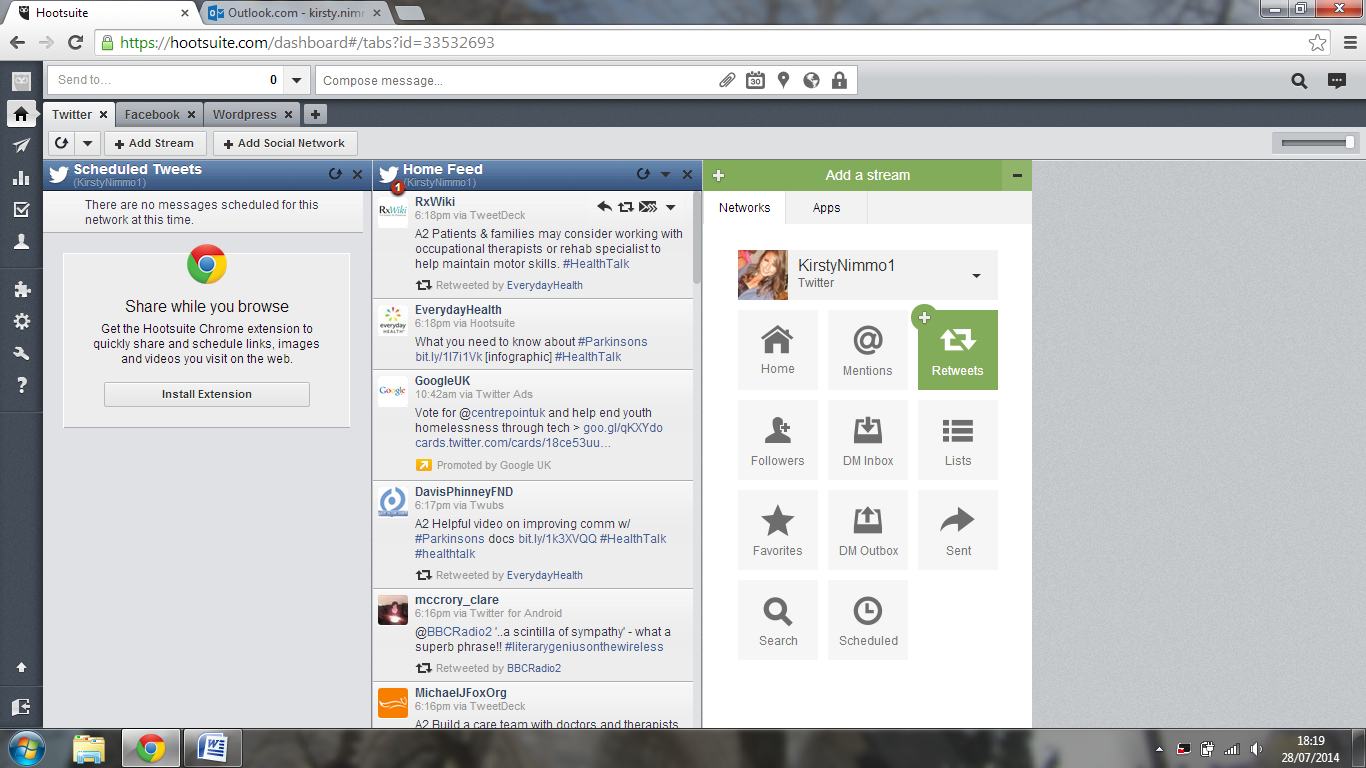
Task: Switch to the Facebook tab
Action: (152, 115)
